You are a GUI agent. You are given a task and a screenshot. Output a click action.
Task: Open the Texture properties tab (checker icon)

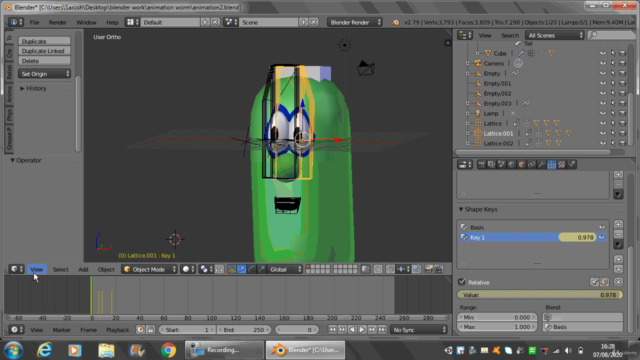pyautogui.click(x=562, y=164)
